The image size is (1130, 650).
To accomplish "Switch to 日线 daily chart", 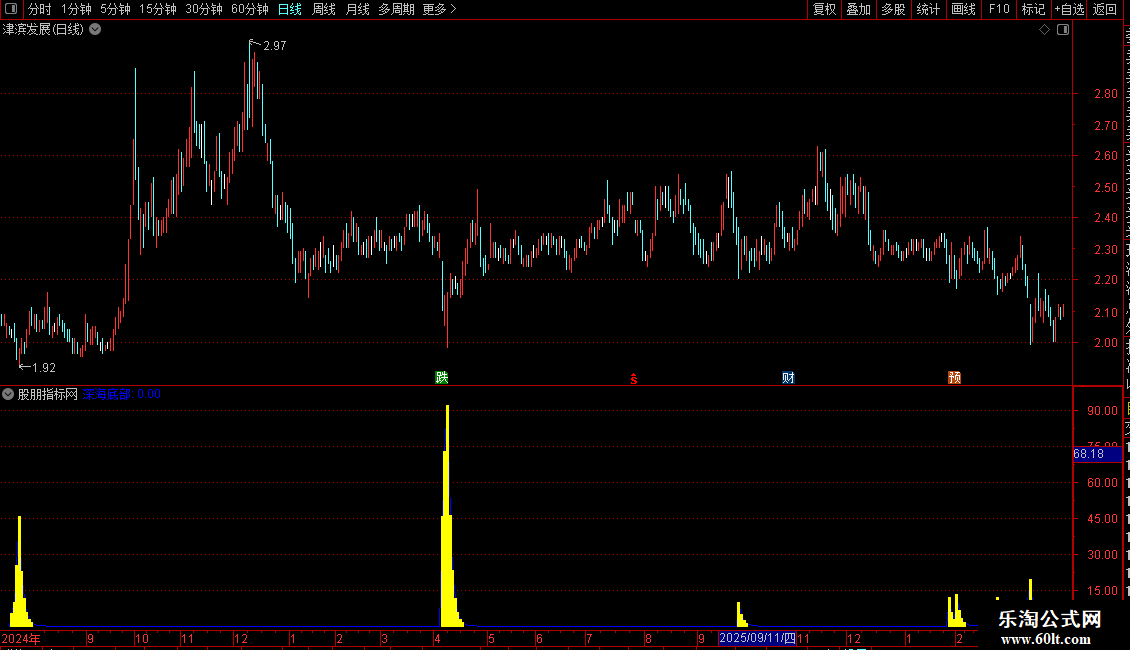I will tap(290, 9).
